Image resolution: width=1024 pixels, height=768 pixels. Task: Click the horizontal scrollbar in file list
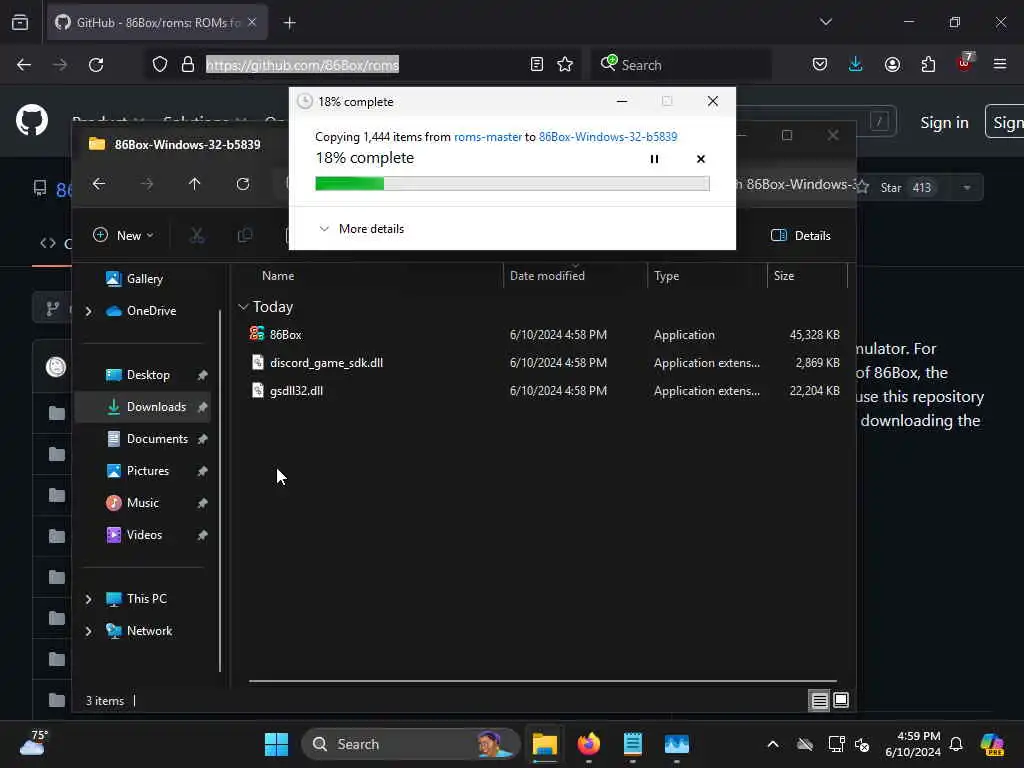pos(542,681)
